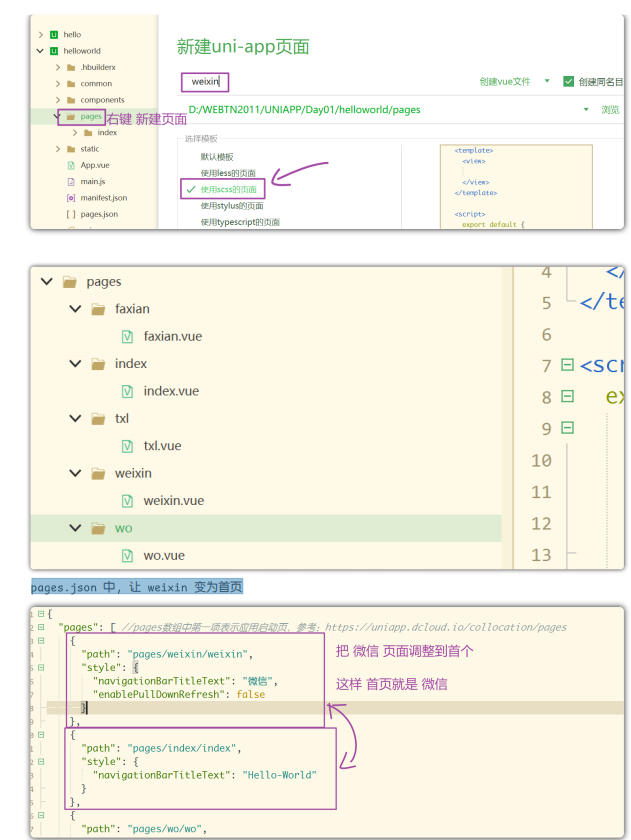
Task: Toggle code fold marker on line 7
Action: (567, 365)
